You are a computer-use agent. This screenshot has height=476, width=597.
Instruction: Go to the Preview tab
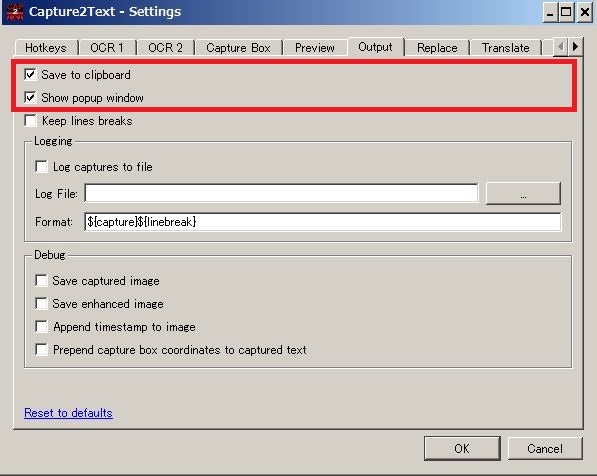(x=315, y=48)
